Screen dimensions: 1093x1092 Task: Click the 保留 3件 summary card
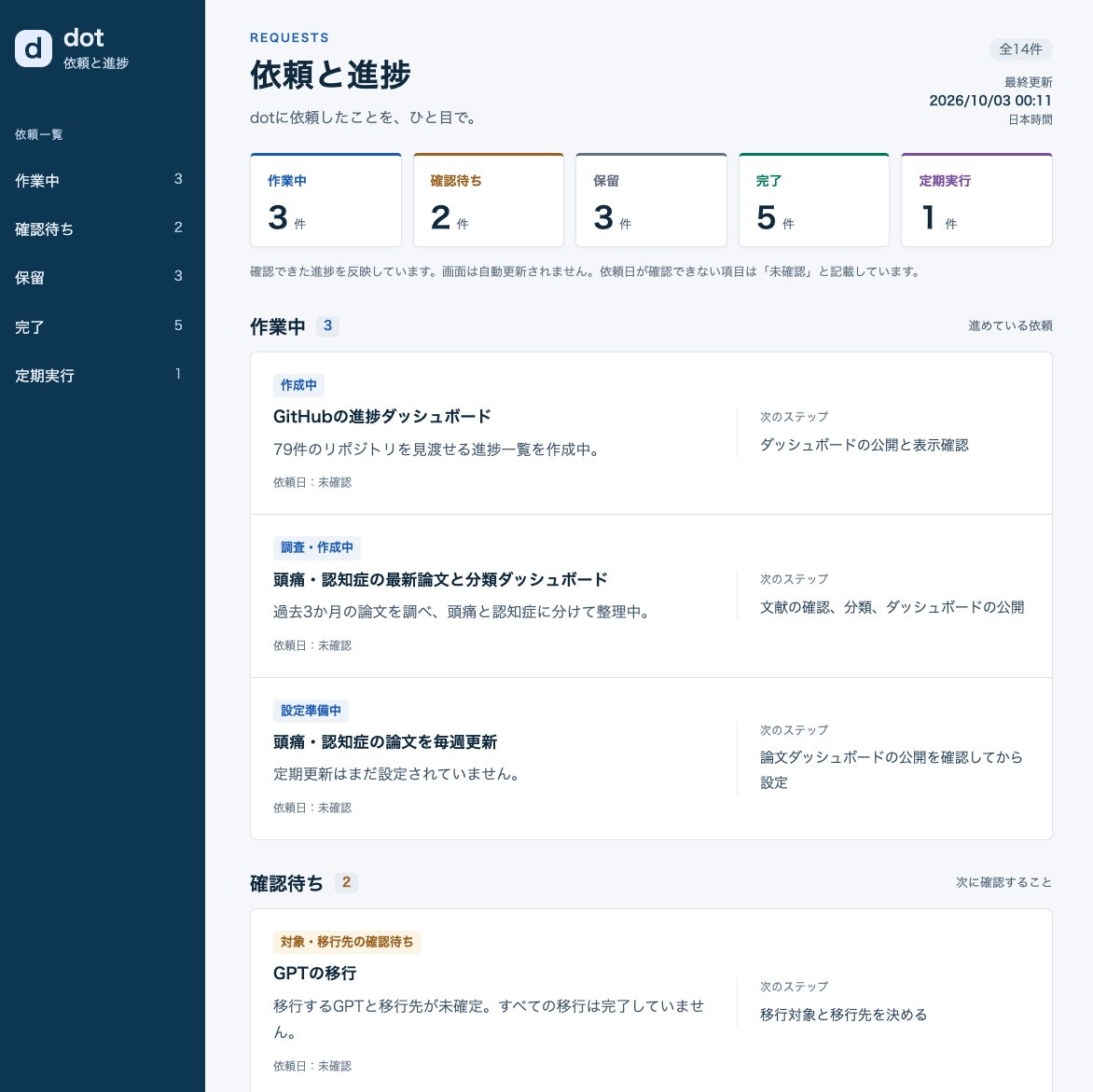pyautogui.click(x=651, y=200)
